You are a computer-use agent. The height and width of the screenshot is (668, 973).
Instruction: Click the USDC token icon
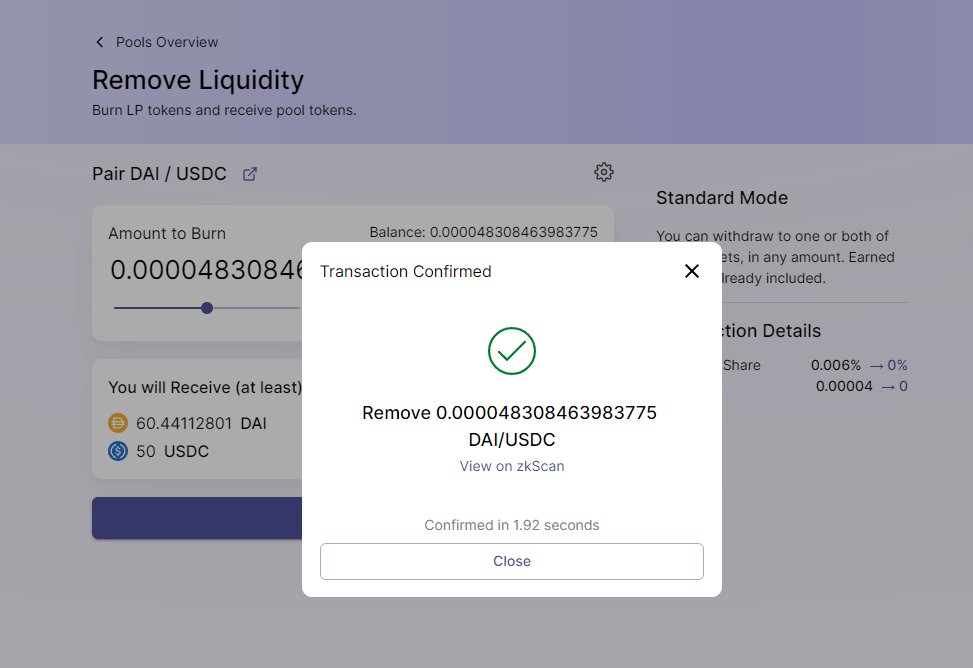pyautogui.click(x=117, y=451)
